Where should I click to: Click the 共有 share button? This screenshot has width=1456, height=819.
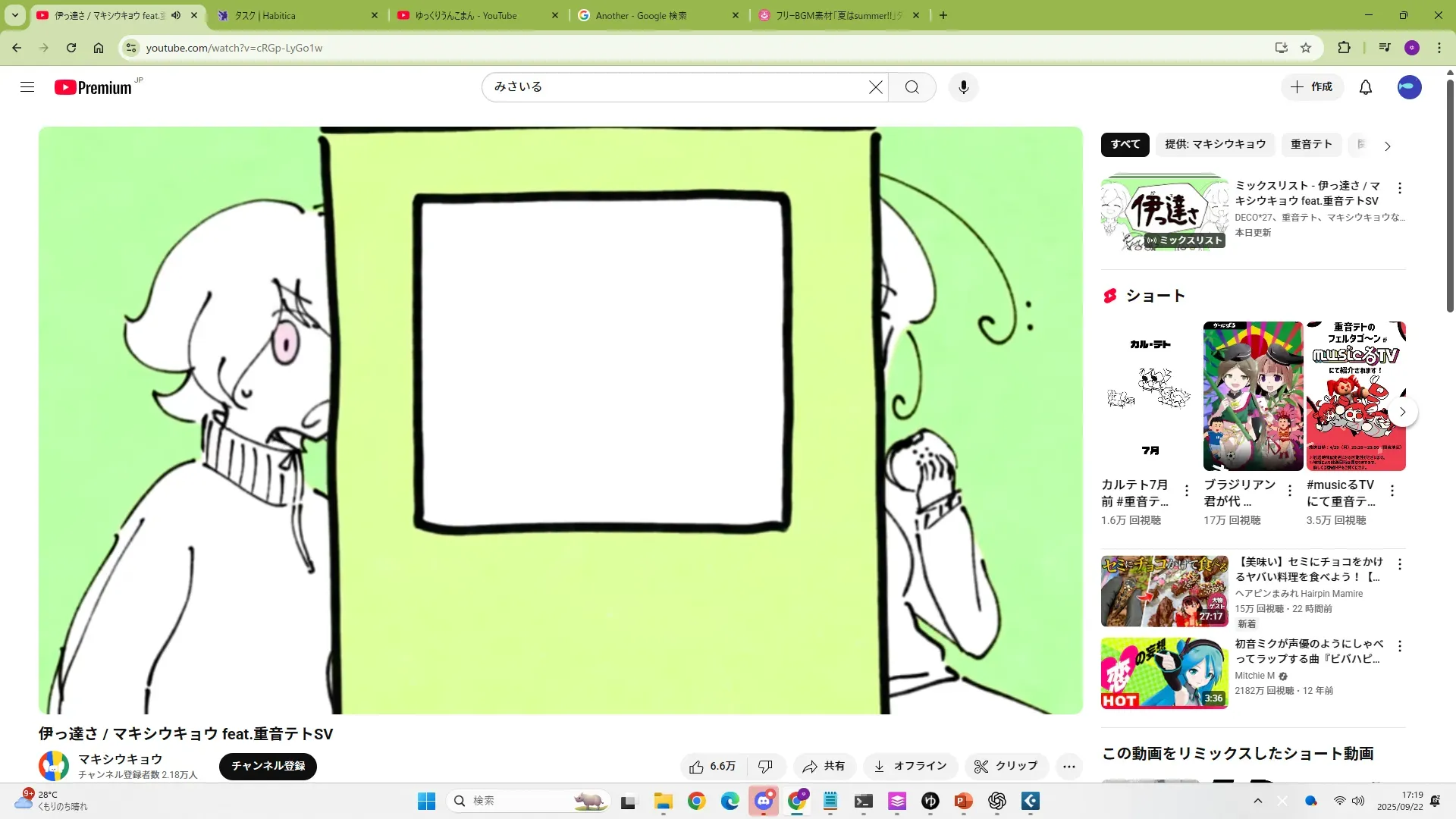click(x=824, y=767)
